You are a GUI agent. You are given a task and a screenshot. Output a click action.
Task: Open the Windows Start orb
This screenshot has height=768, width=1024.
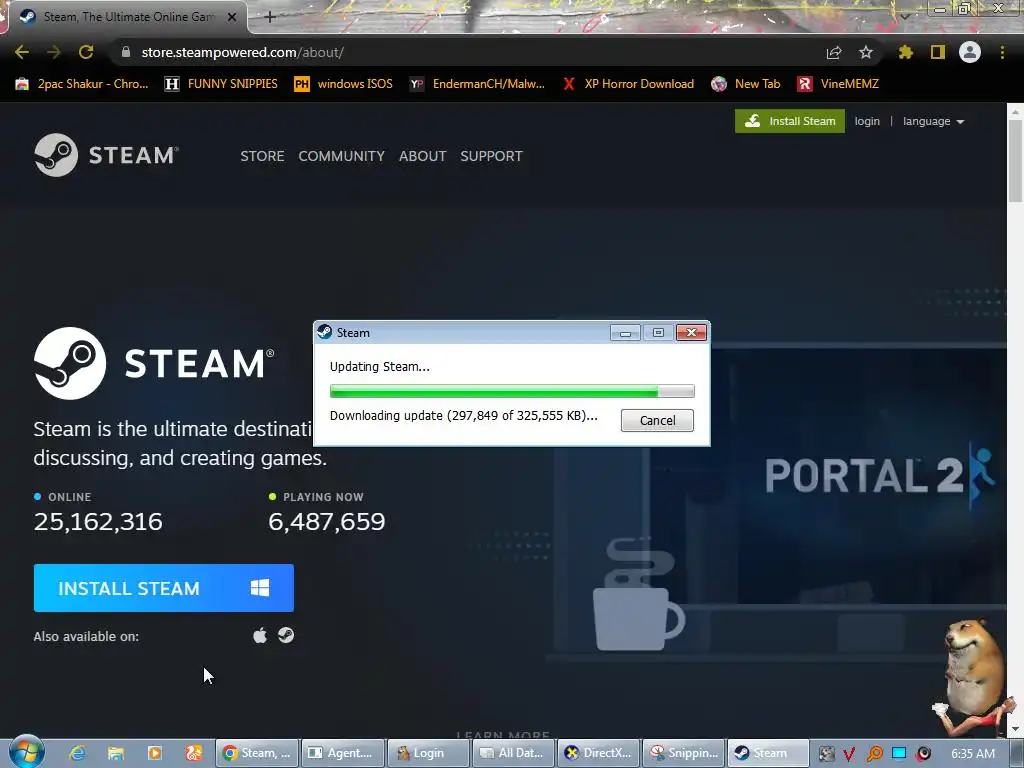tap(26, 752)
